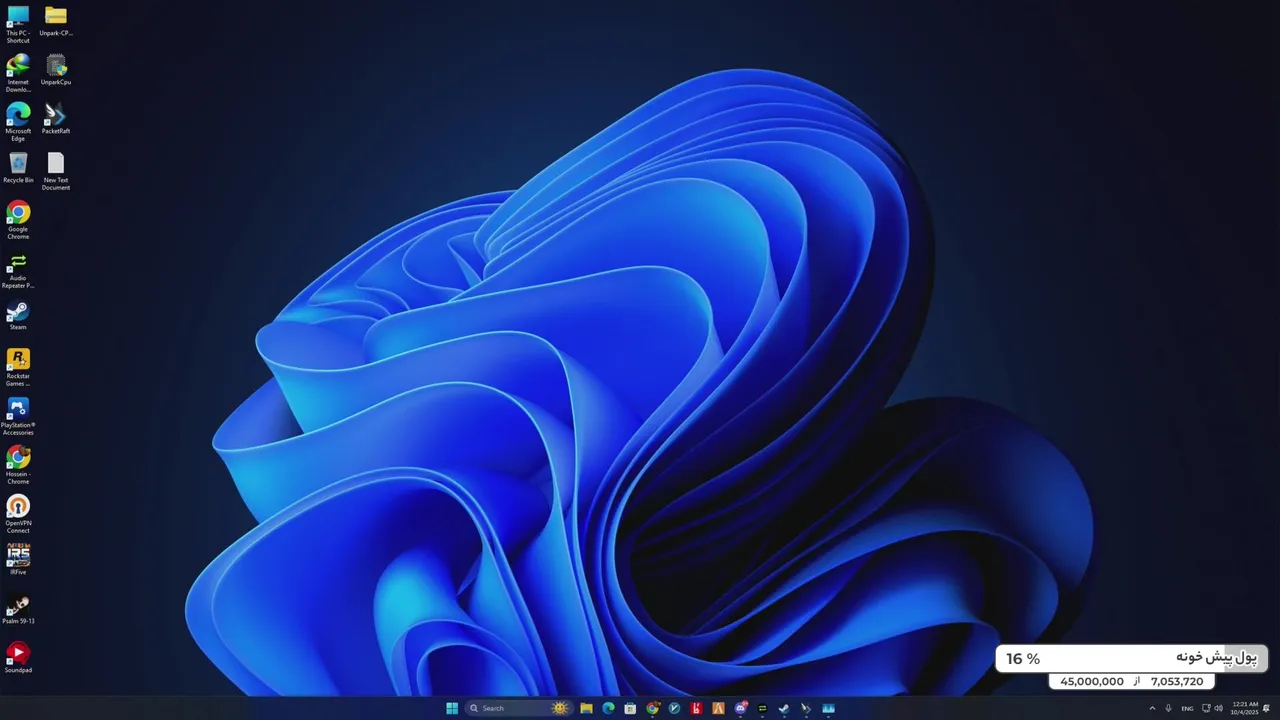Select the Audio Repeater desktop shortcut
The image size is (1280, 720).
coord(18,270)
